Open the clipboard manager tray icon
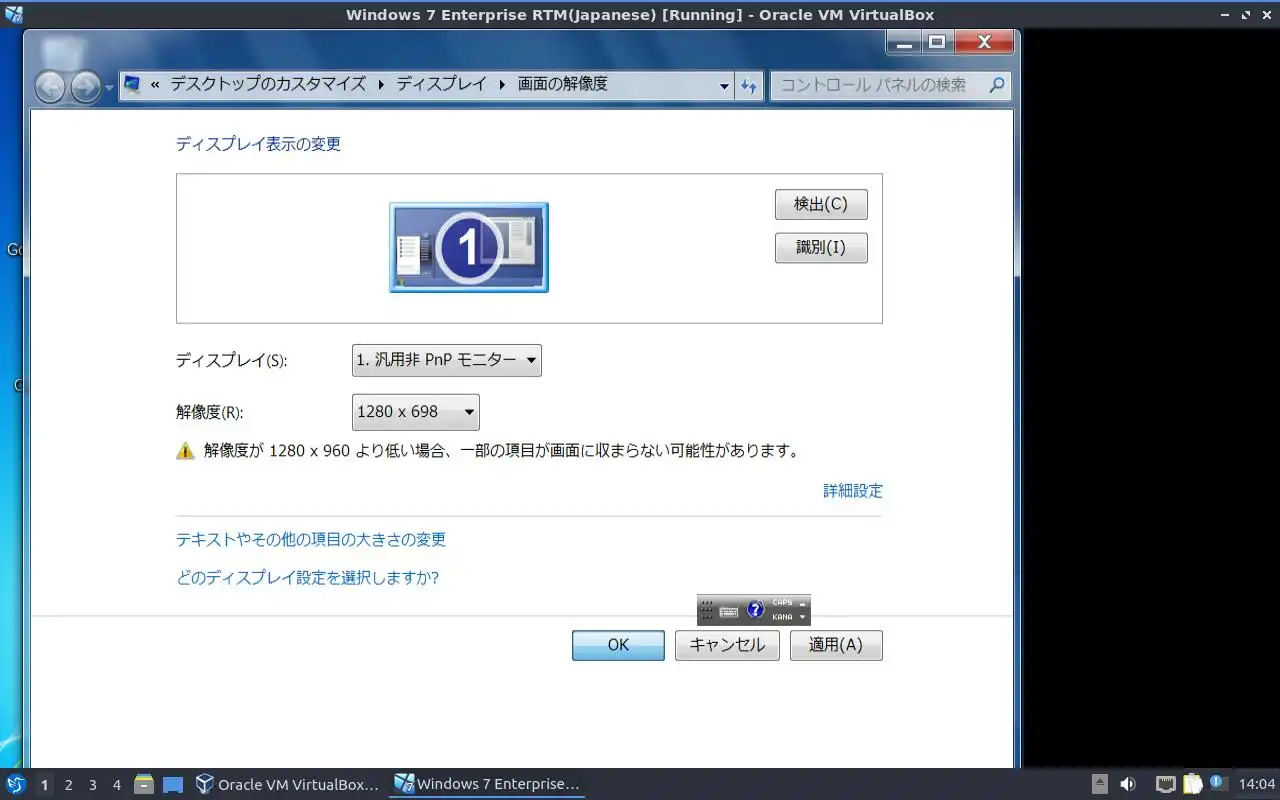The image size is (1280, 800). (1193, 785)
